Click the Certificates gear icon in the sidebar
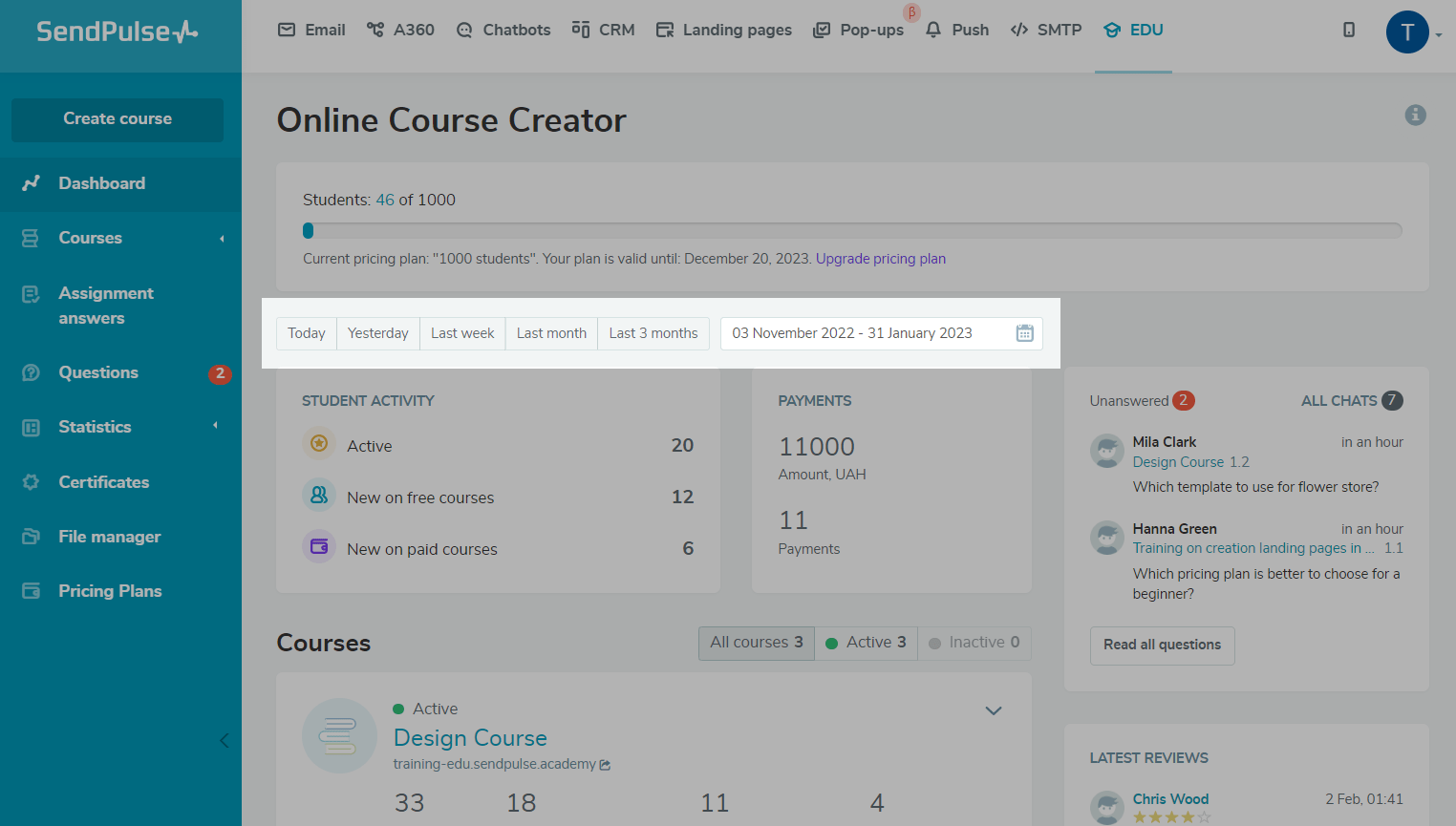 pos(31,482)
